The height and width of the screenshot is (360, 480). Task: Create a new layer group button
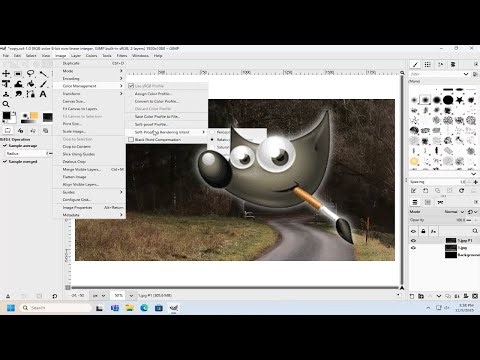click(421, 296)
